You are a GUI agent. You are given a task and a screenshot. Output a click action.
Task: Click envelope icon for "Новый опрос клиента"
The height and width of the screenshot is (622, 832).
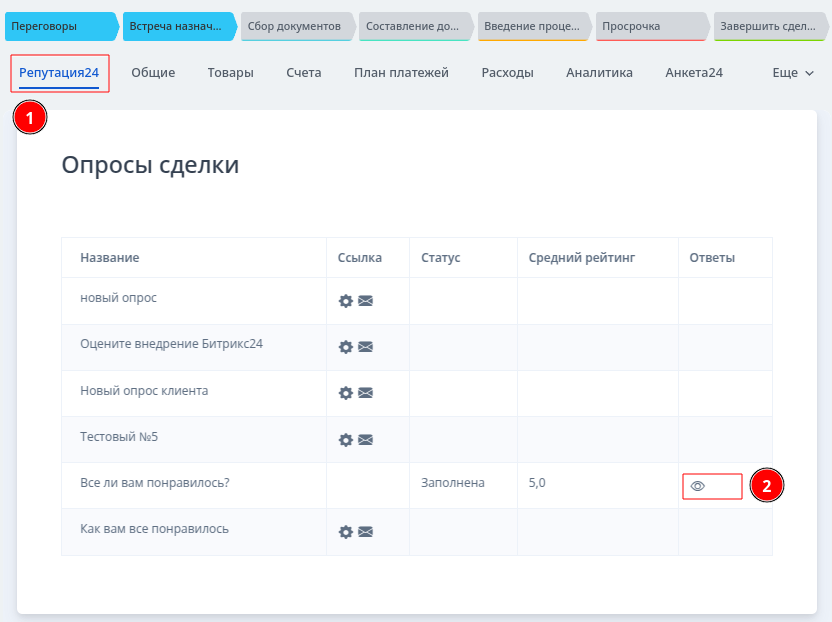(x=366, y=393)
